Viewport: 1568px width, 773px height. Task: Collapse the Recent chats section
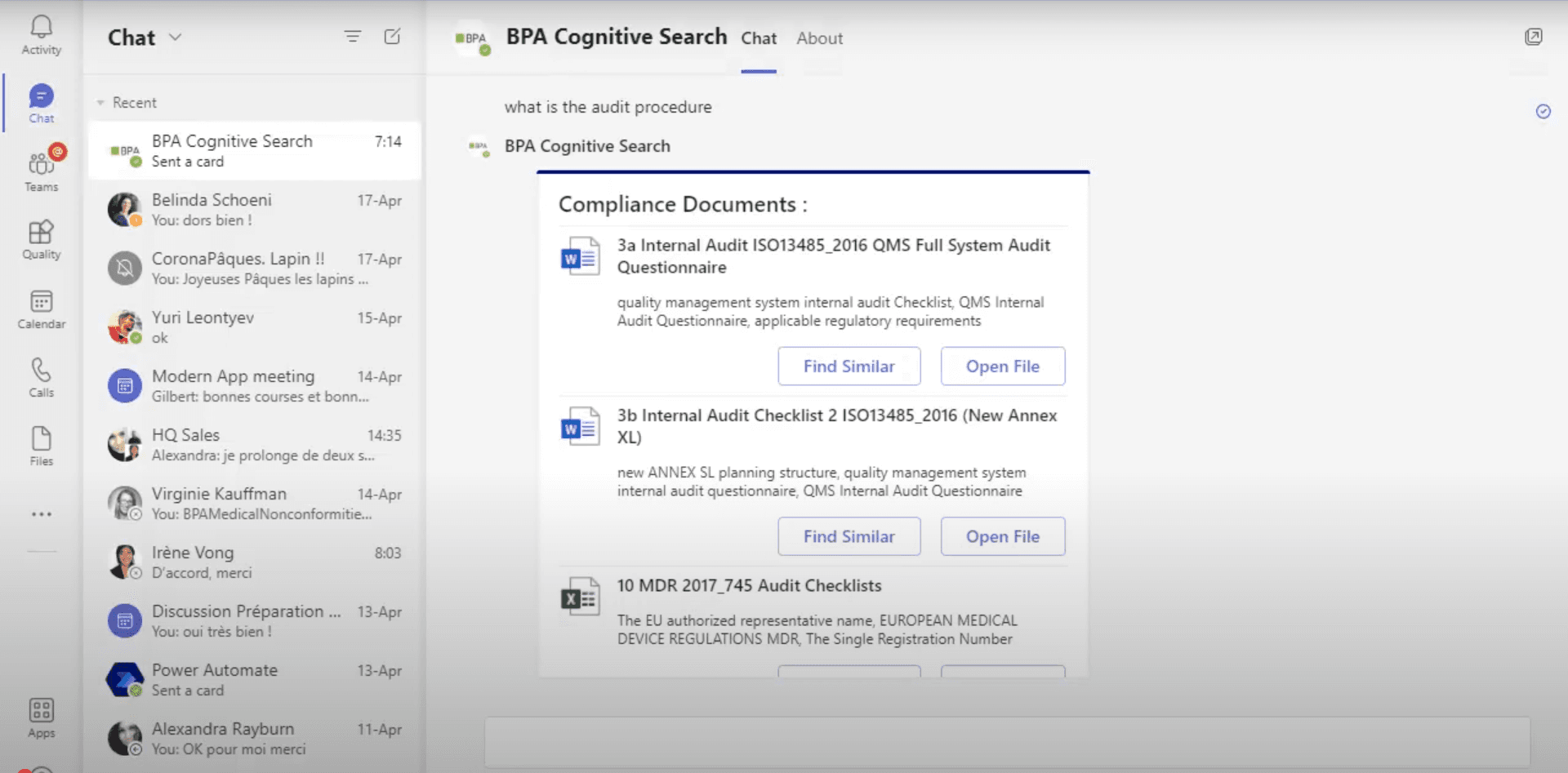click(100, 103)
